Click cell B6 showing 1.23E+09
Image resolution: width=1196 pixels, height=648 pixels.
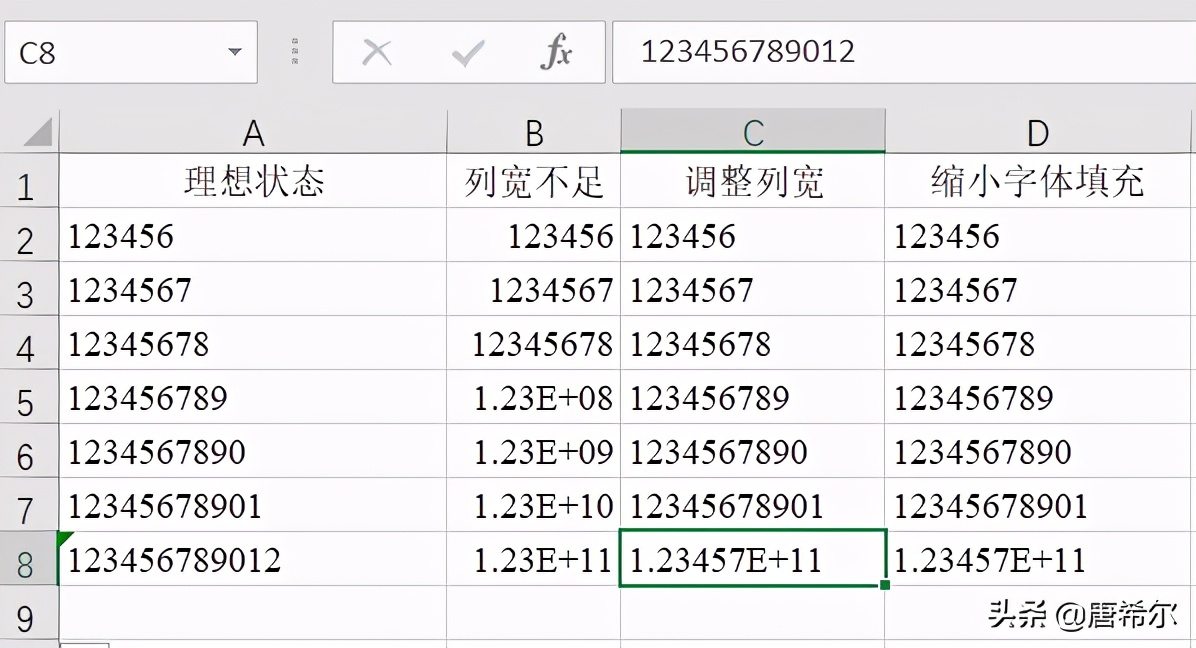[534, 452]
